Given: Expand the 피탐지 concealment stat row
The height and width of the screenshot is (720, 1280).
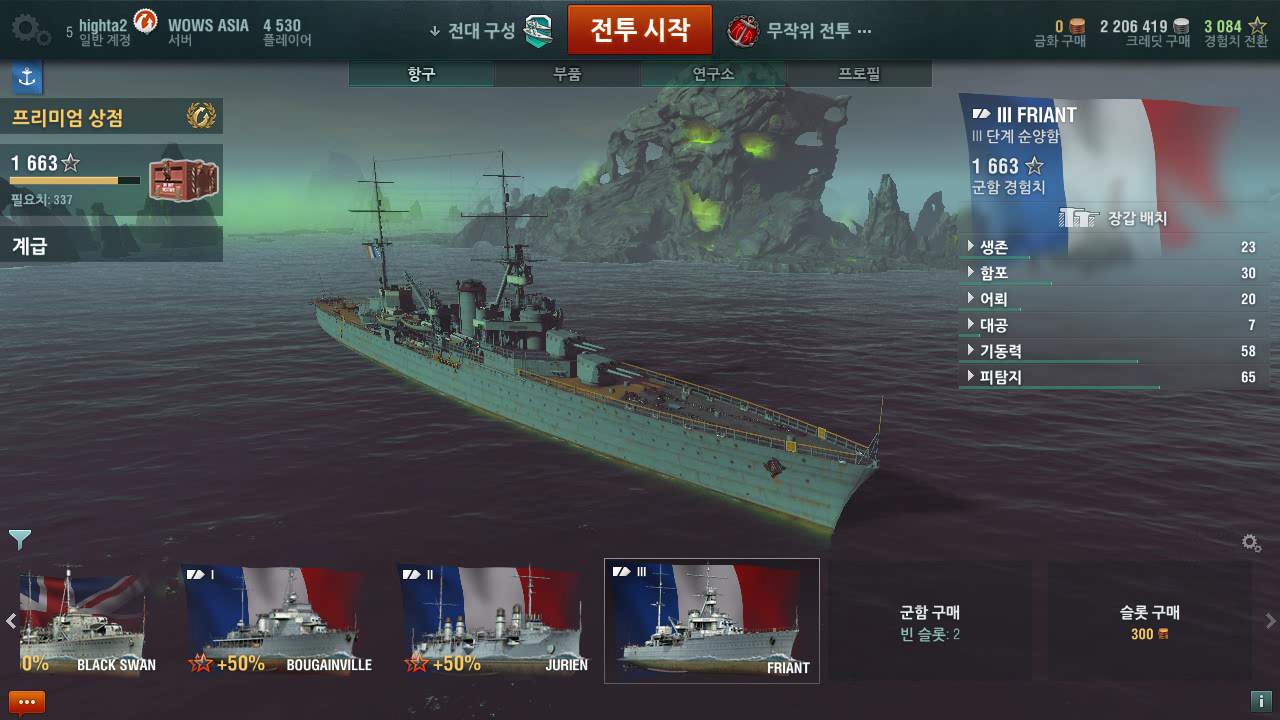Looking at the screenshot, I should click(x=1111, y=377).
